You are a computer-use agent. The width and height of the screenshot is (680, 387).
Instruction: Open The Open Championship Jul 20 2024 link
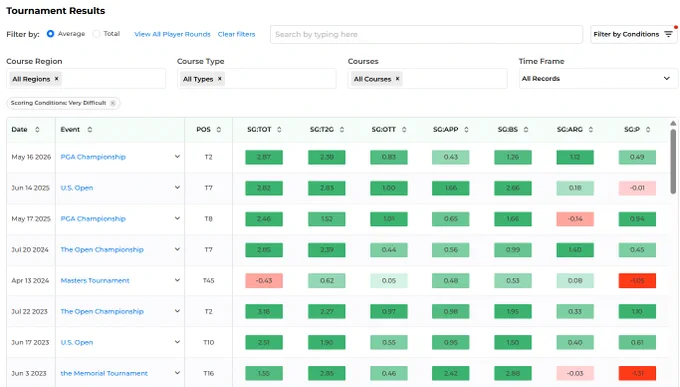tap(102, 249)
